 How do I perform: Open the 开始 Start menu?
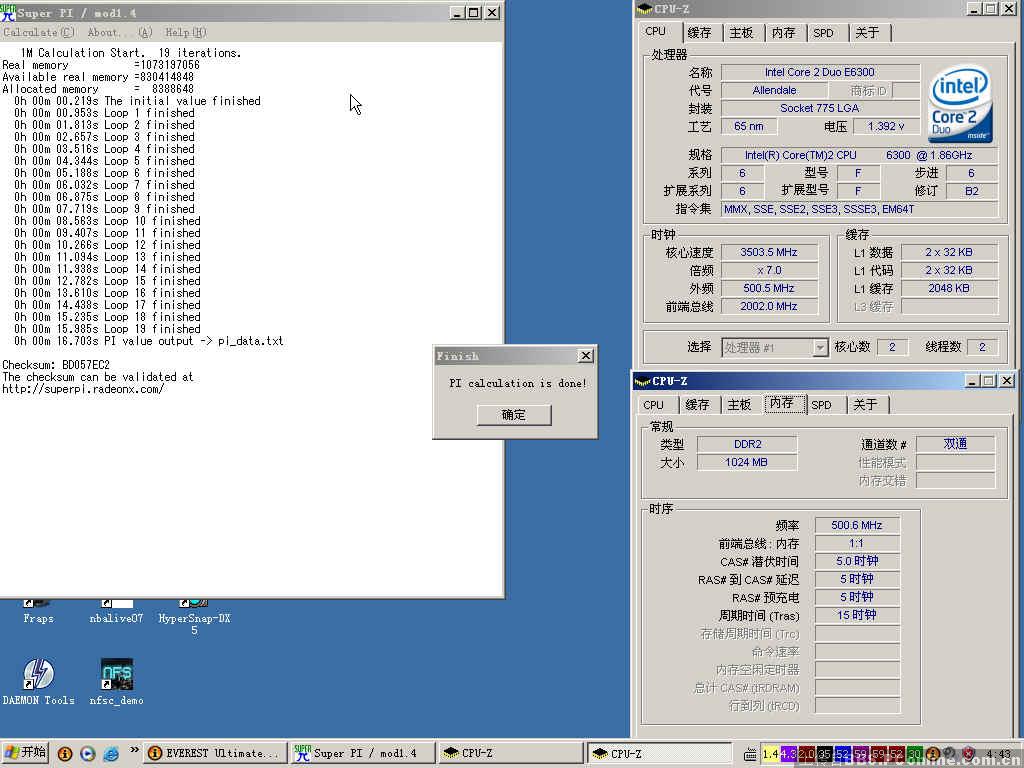pos(25,753)
